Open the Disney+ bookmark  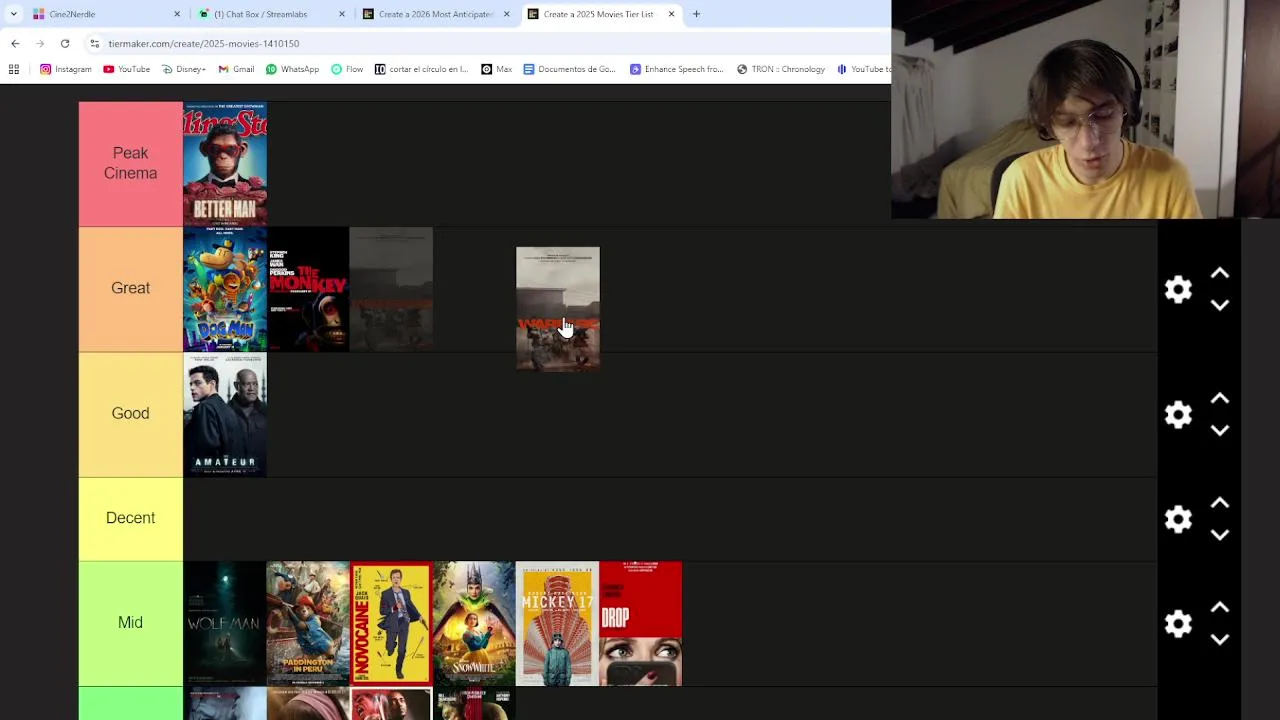(183, 69)
